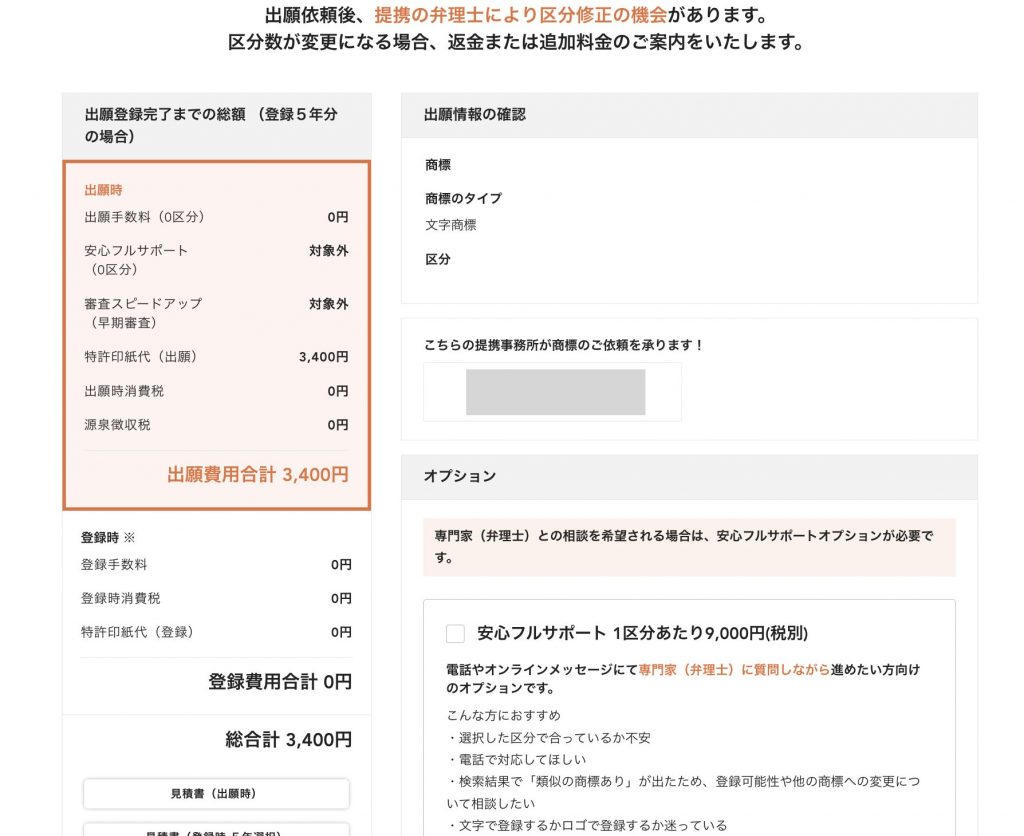Image resolution: width=1024 pixels, height=836 pixels.
Task: Select the 出願時 cost section heading
Action: tap(100, 187)
